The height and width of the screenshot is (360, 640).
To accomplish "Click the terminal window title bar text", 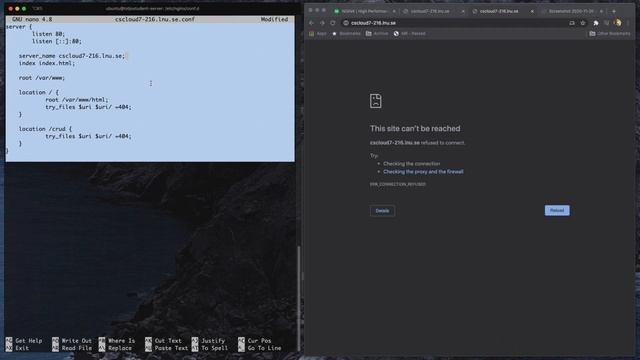I will click(x=152, y=8).
